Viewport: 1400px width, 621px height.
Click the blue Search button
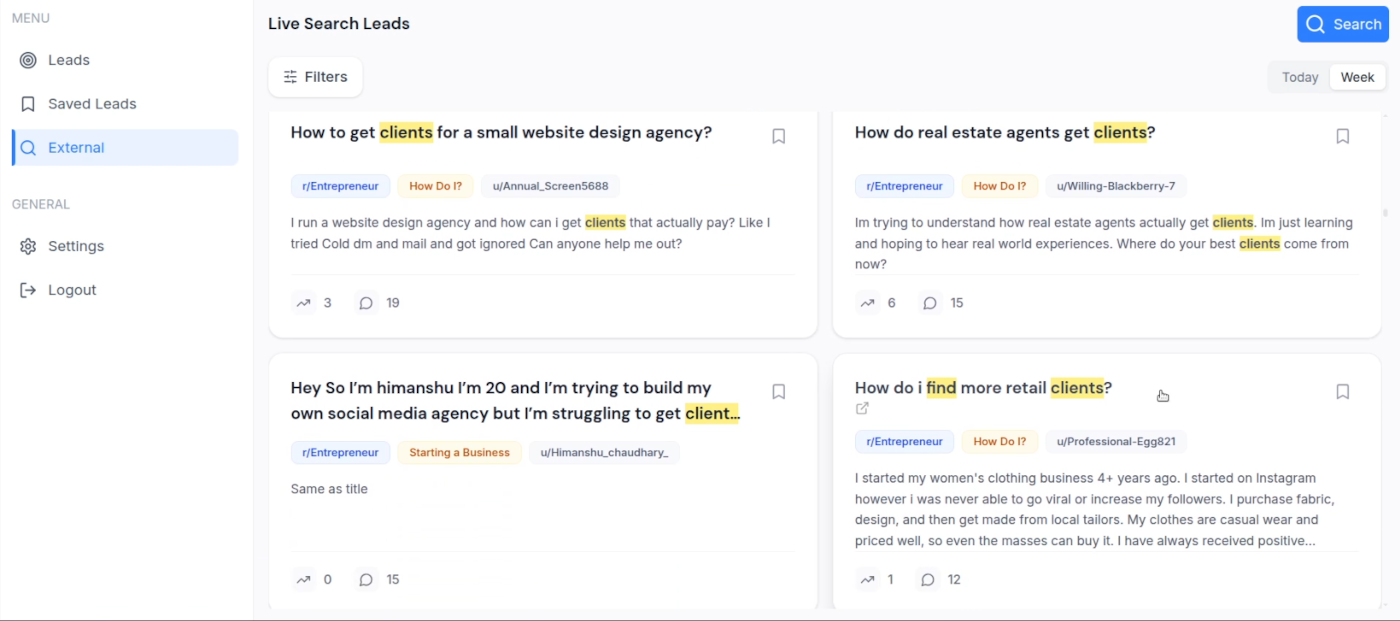pyautogui.click(x=1342, y=24)
